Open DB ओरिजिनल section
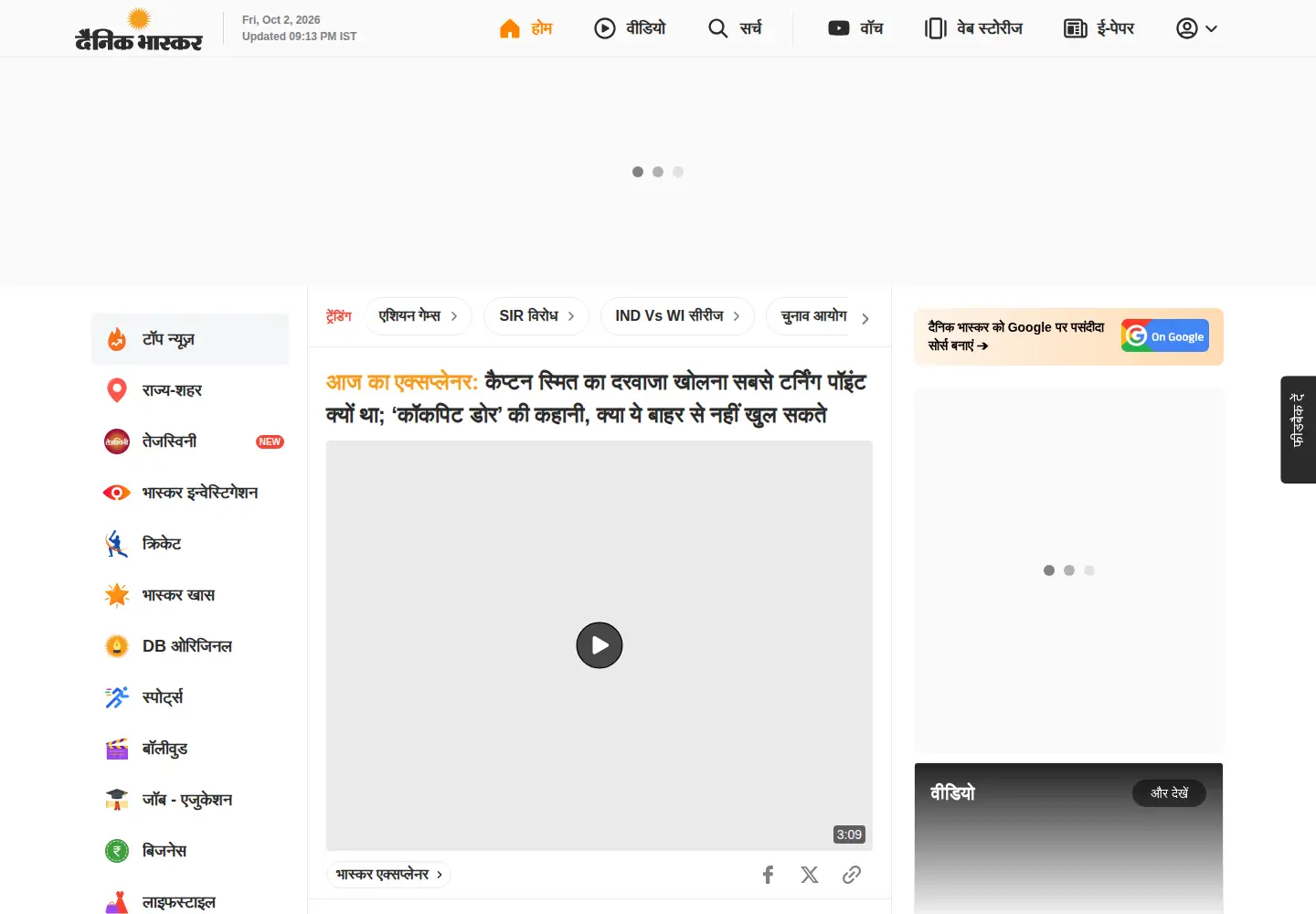 click(190, 646)
